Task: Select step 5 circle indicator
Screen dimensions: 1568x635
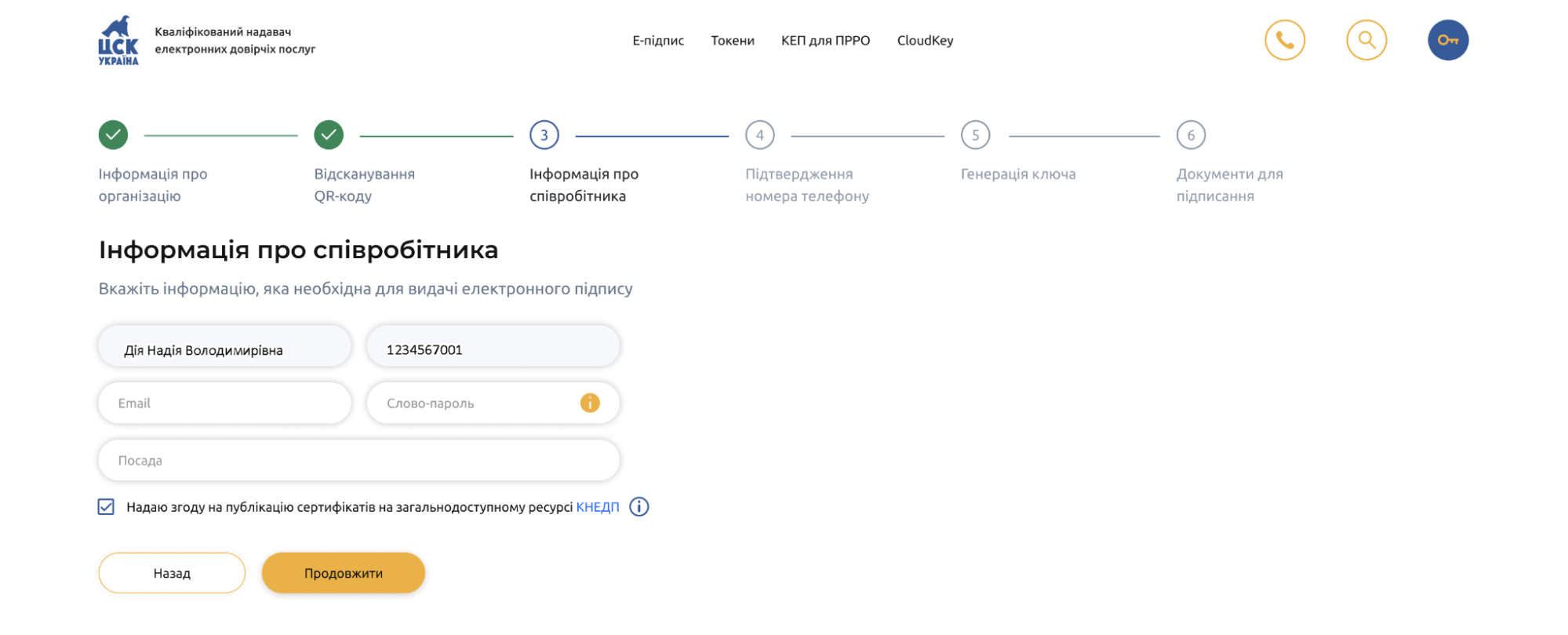Action: pos(975,135)
